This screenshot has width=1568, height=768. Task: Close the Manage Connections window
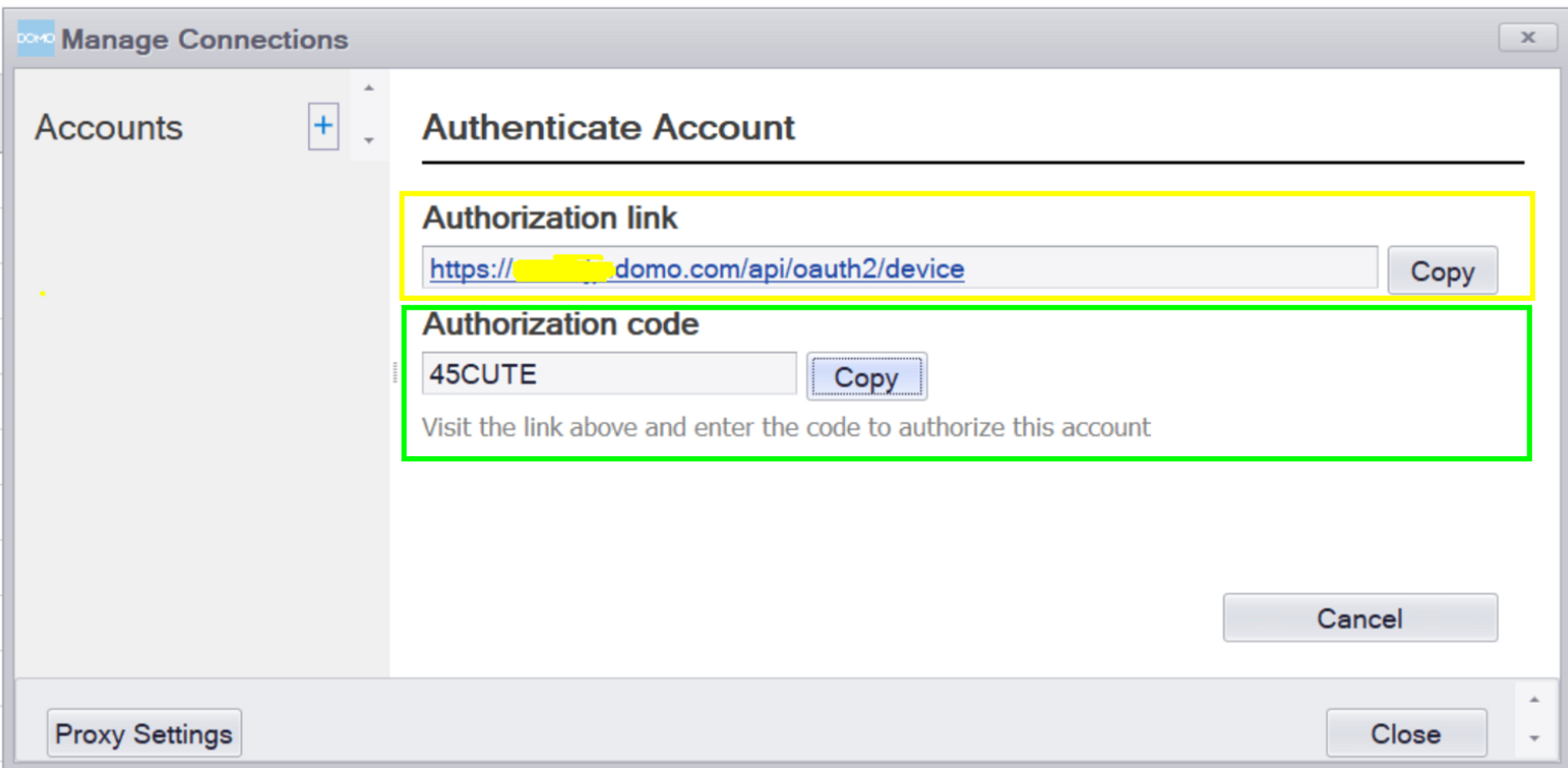(1527, 37)
